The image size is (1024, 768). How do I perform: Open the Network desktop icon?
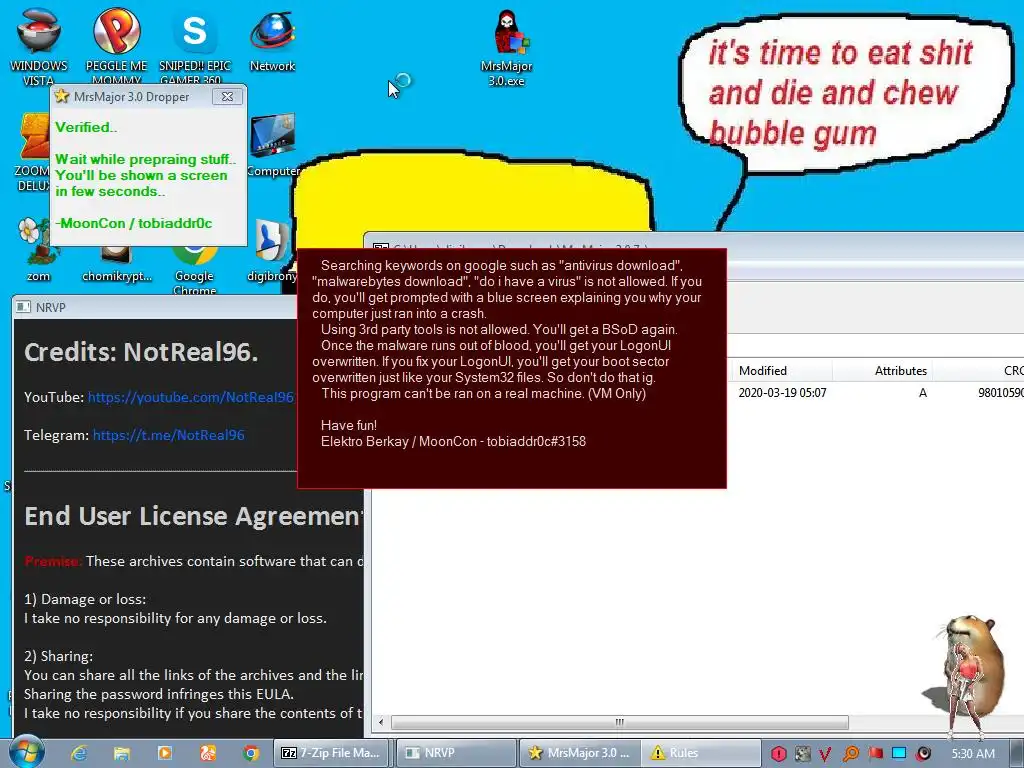(272, 39)
